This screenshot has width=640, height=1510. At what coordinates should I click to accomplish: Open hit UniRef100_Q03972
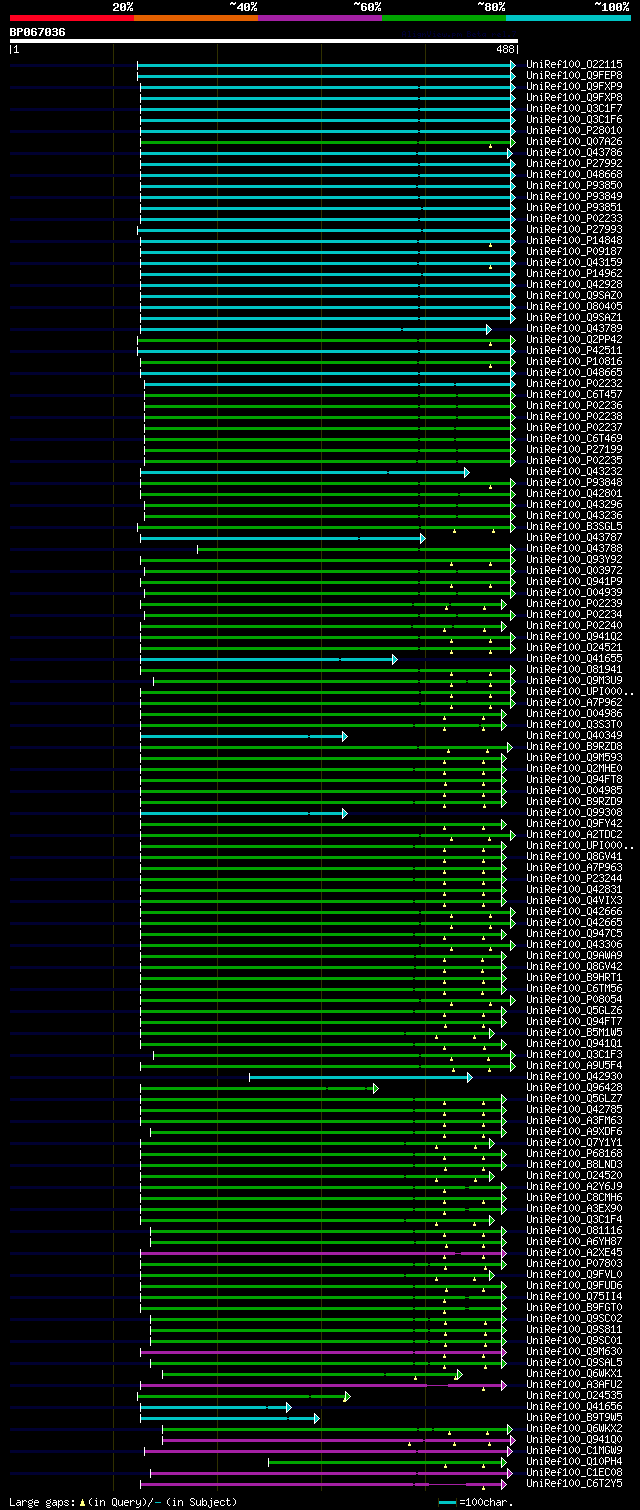click(574, 570)
